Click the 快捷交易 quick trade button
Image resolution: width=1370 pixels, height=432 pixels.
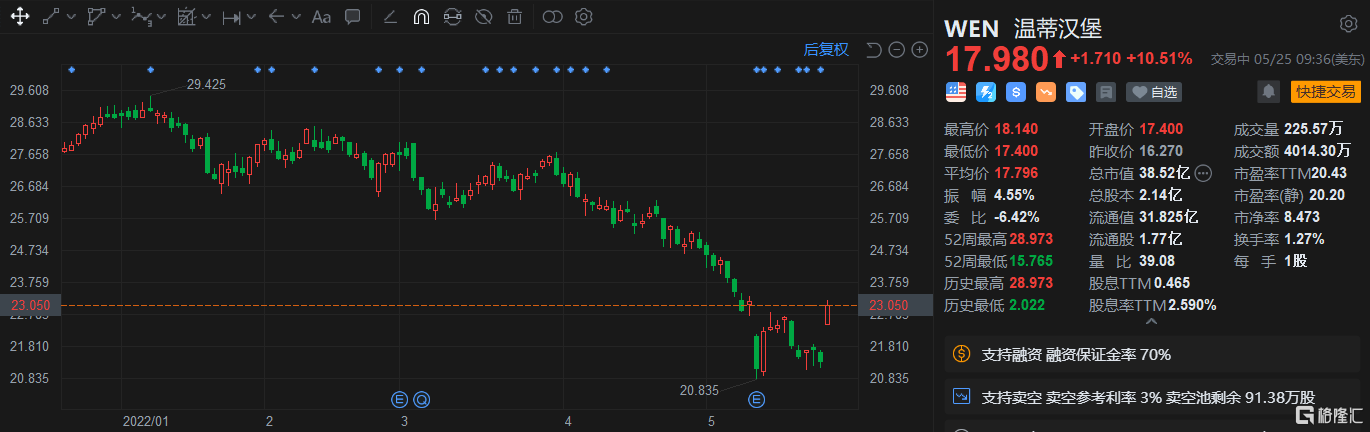[x=1326, y=92]
